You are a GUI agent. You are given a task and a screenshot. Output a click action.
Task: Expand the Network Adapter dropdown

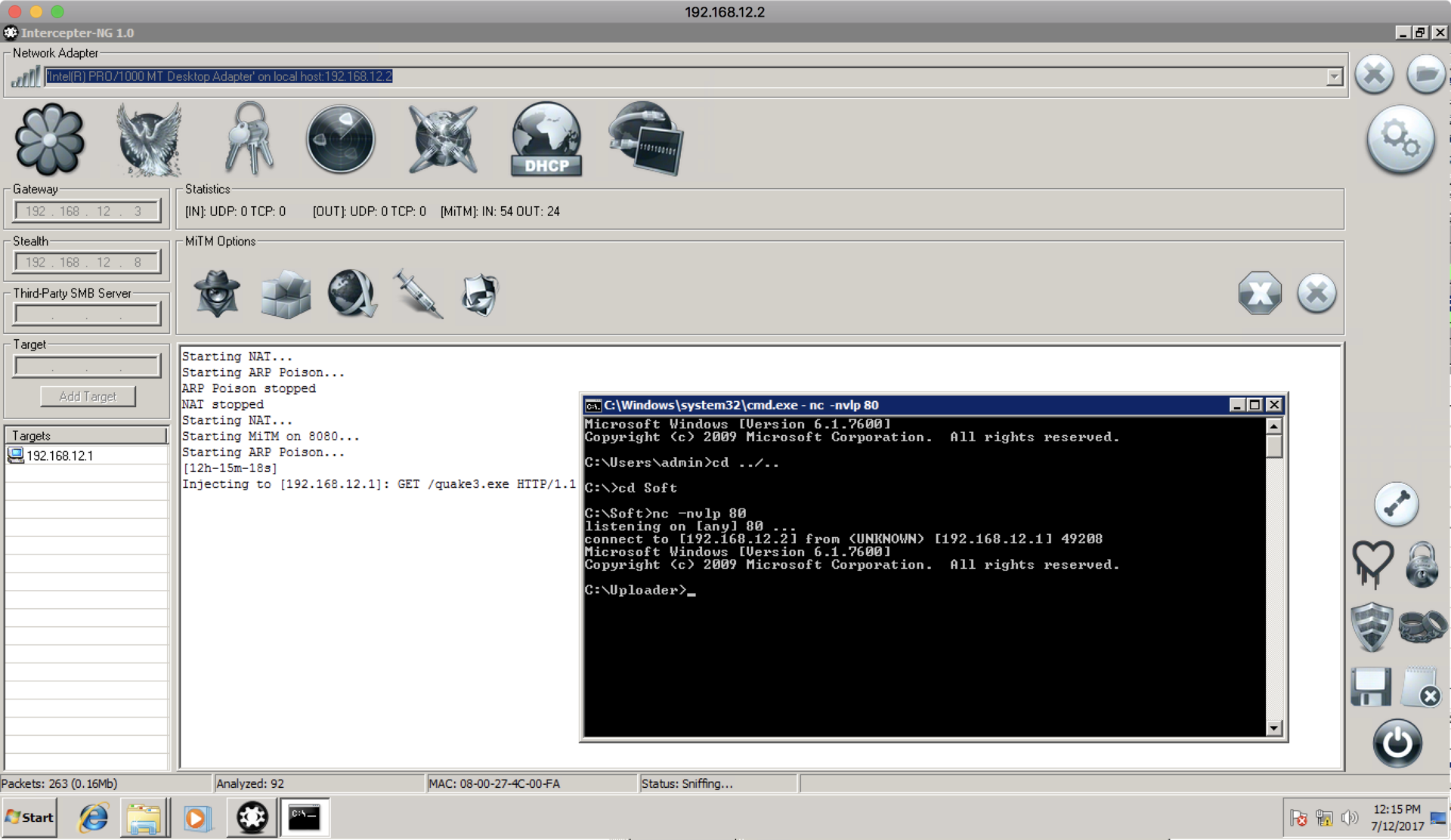[x=1334, y=77]
